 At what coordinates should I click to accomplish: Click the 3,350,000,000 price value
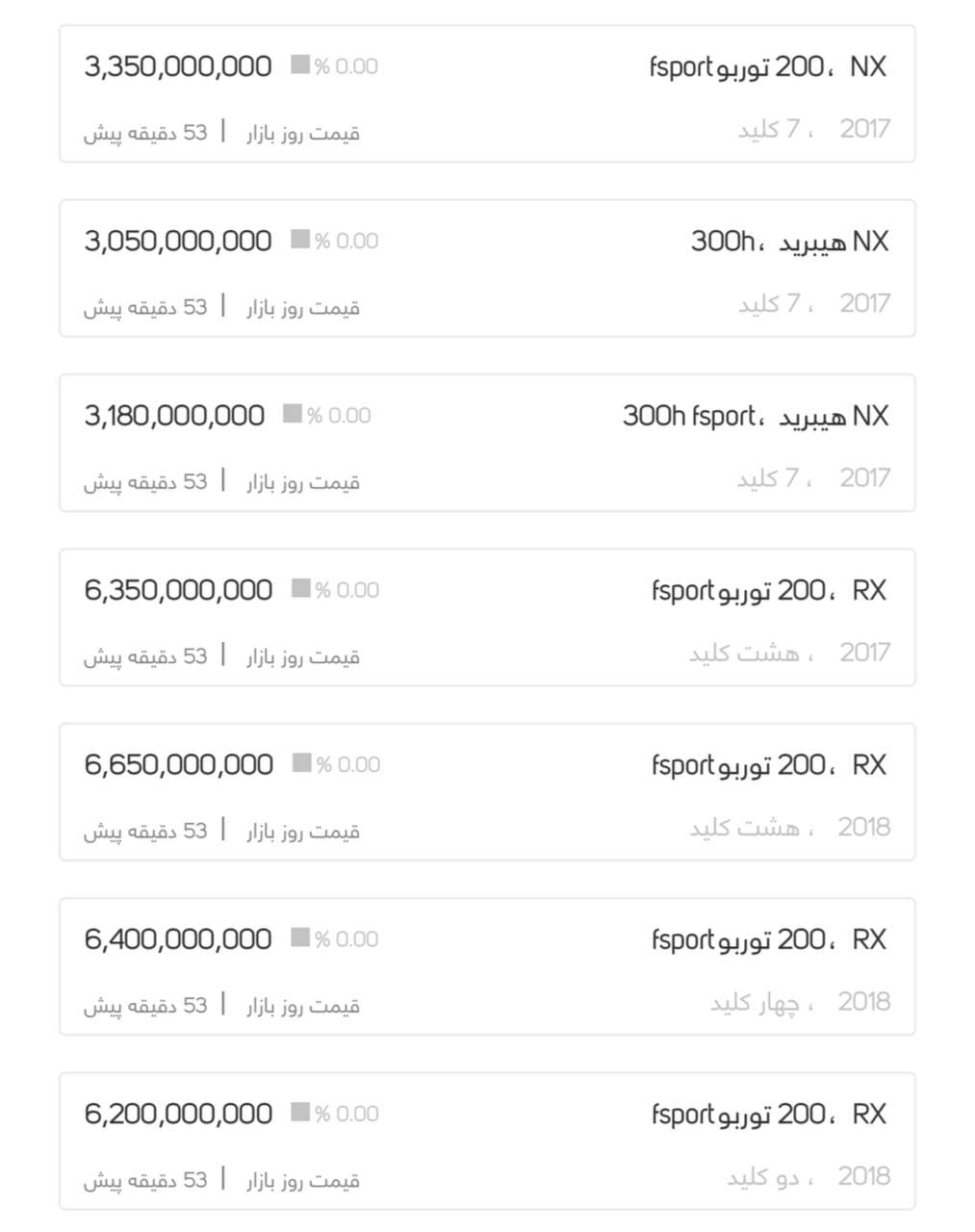pyautogui.click(x=178, y=66)
